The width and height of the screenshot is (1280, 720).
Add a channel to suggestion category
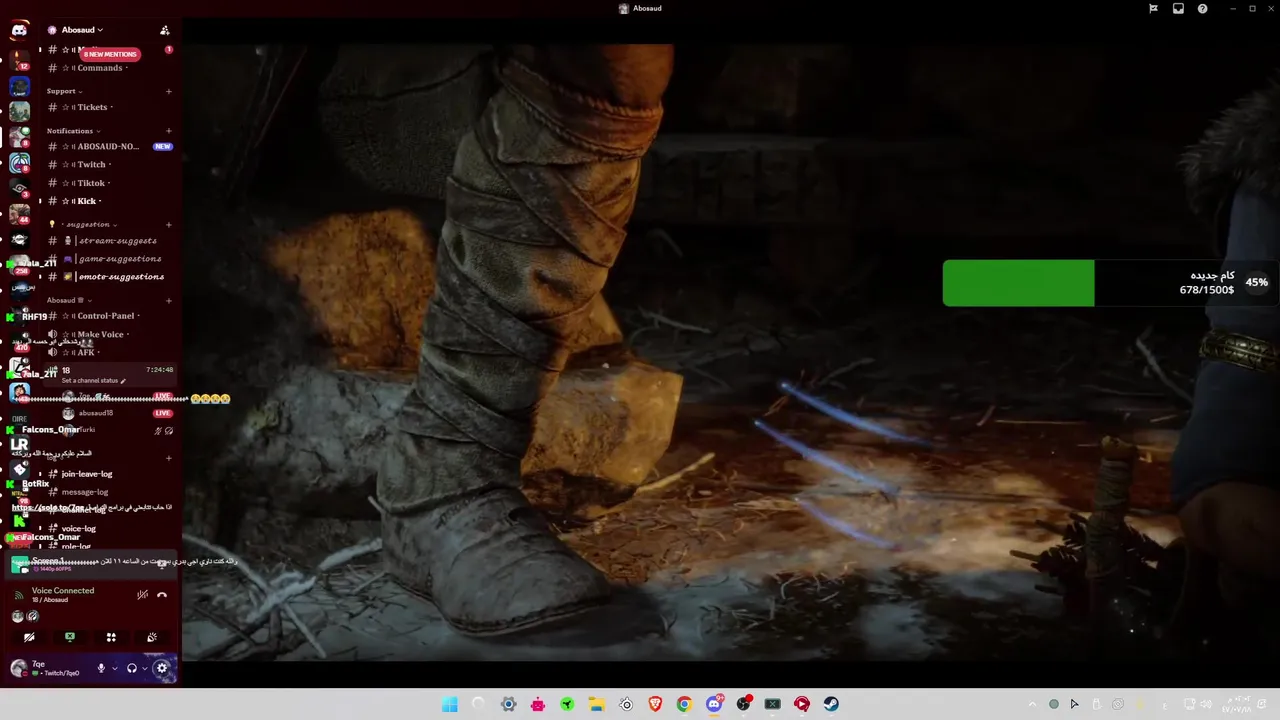(168, 225)
